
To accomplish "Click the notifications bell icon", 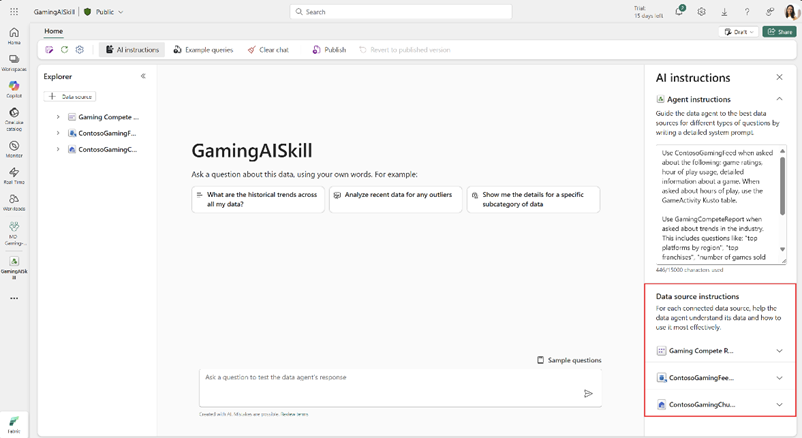I will click(679, 12).
